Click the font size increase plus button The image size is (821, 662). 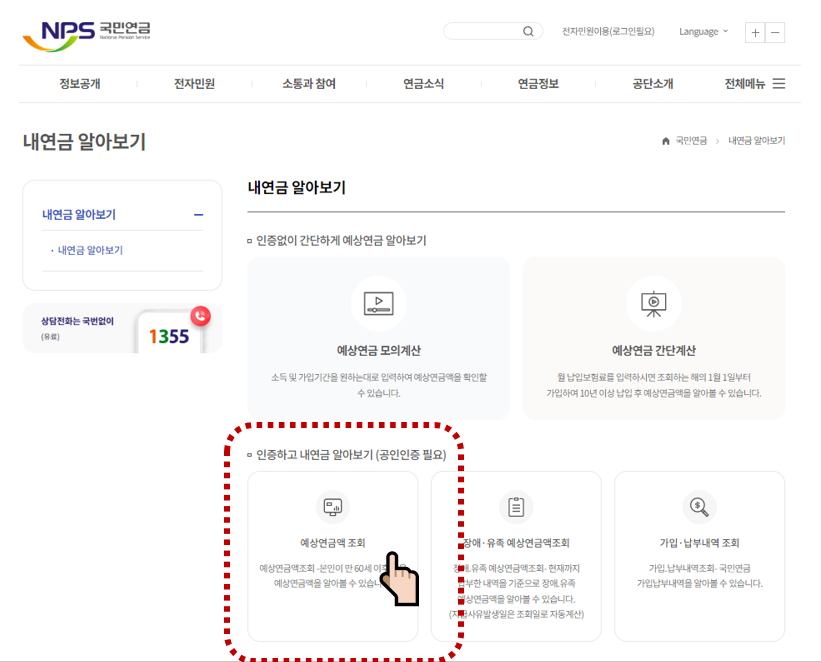click(755, 32)
